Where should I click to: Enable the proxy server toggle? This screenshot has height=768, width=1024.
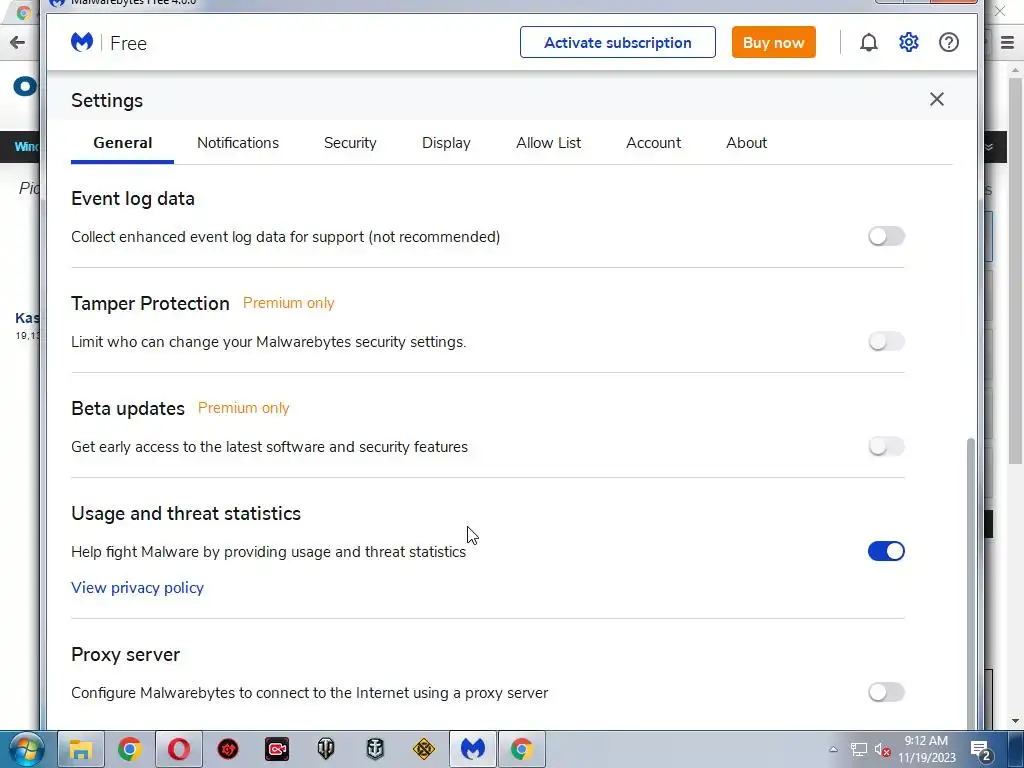886,692
